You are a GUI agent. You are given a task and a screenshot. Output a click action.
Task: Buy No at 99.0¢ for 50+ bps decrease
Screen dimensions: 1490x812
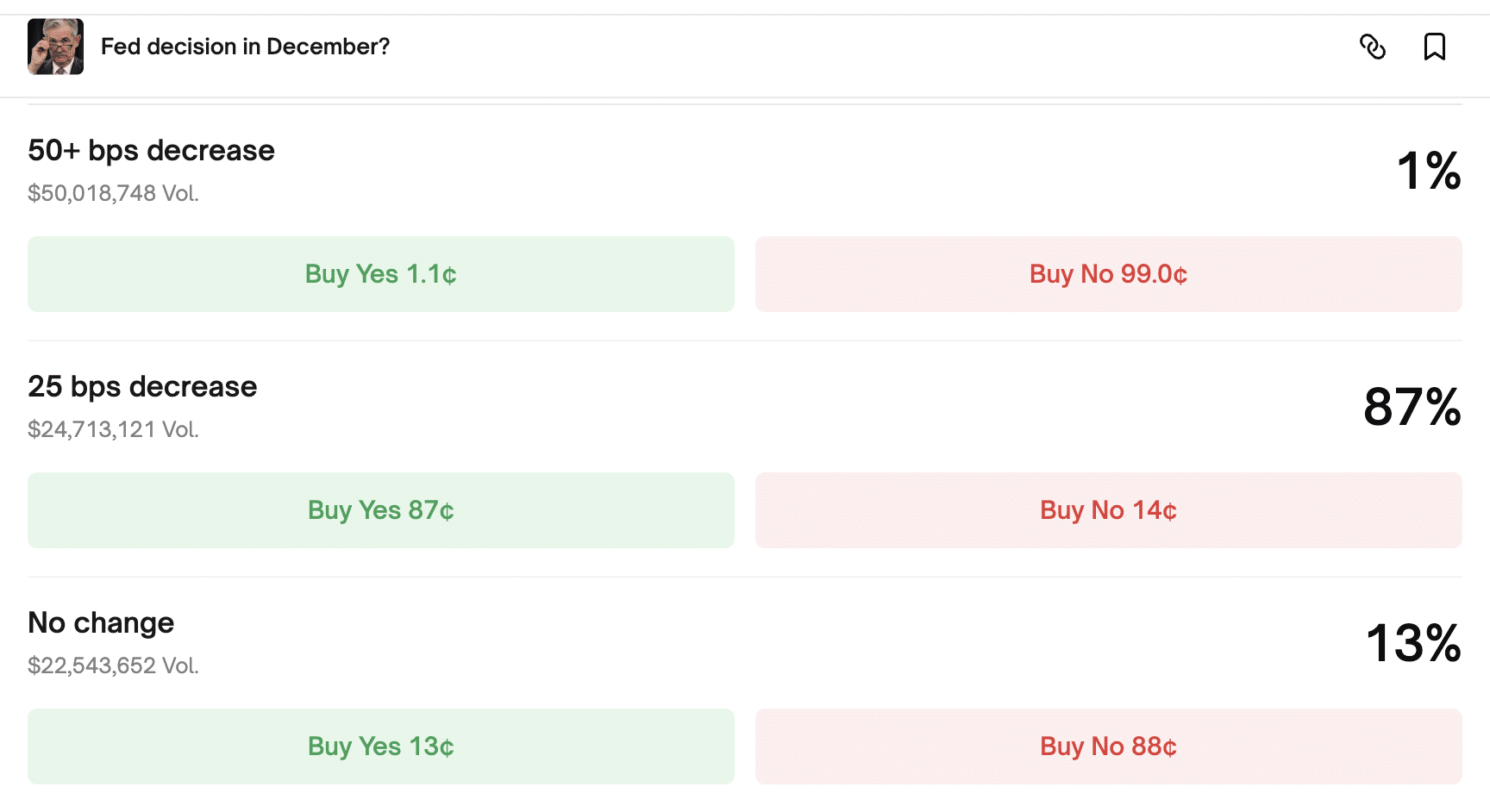1108,274
